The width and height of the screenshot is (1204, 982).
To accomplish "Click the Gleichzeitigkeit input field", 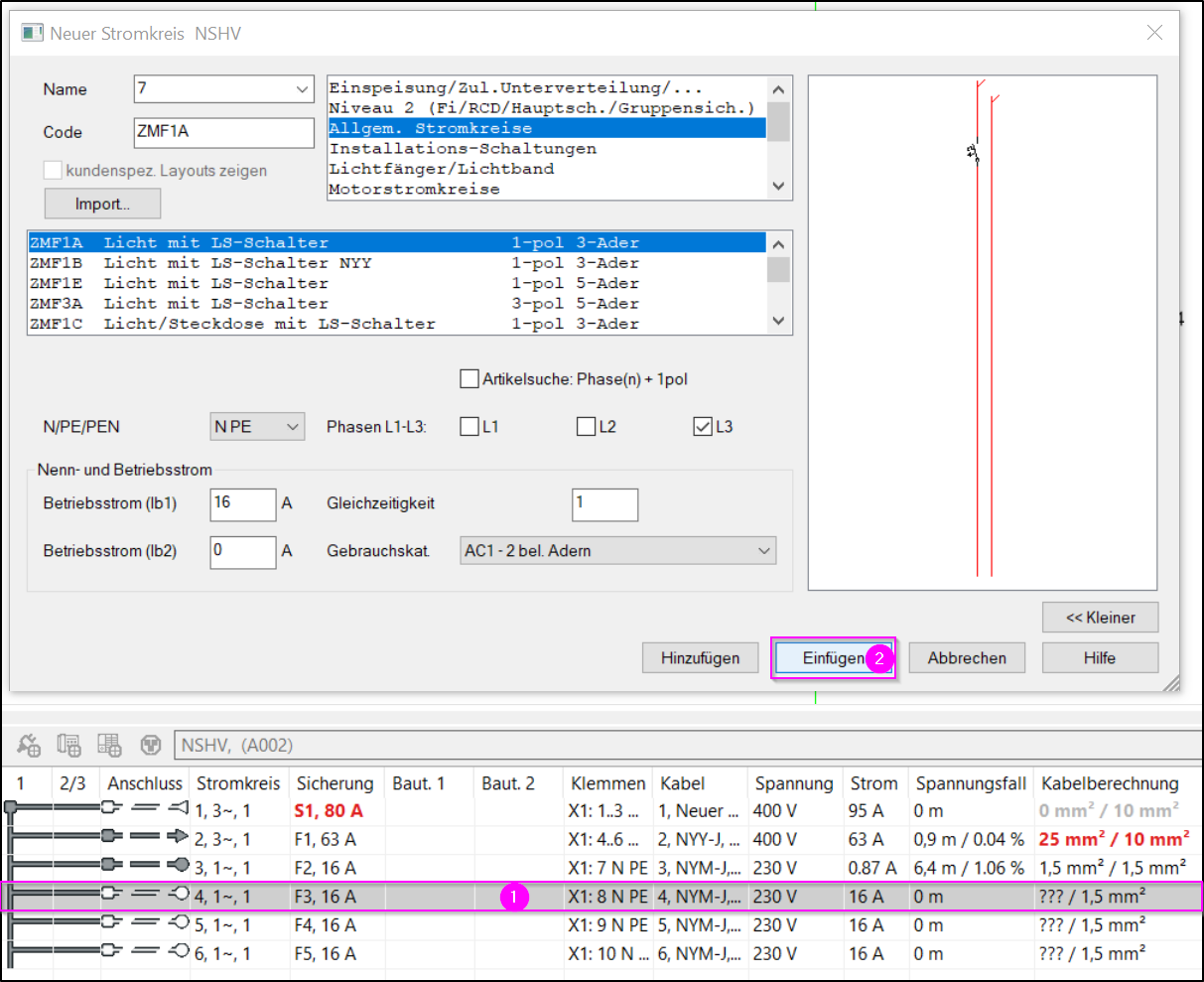I will tap(605, 503).
